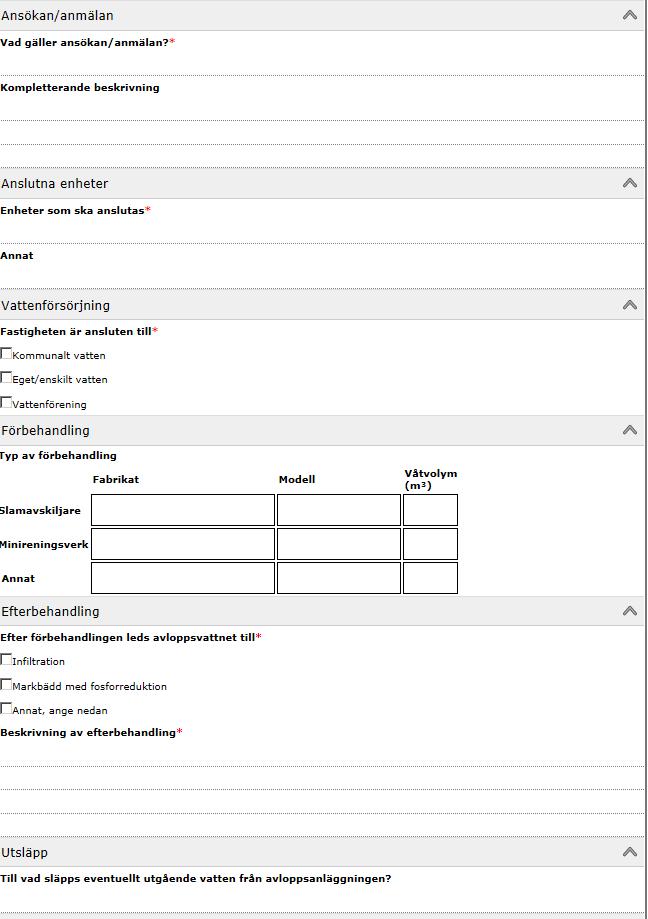
Task: Click the Vattenförsörjning section heading
Action: pyautogui.click(x=56, y=305)
